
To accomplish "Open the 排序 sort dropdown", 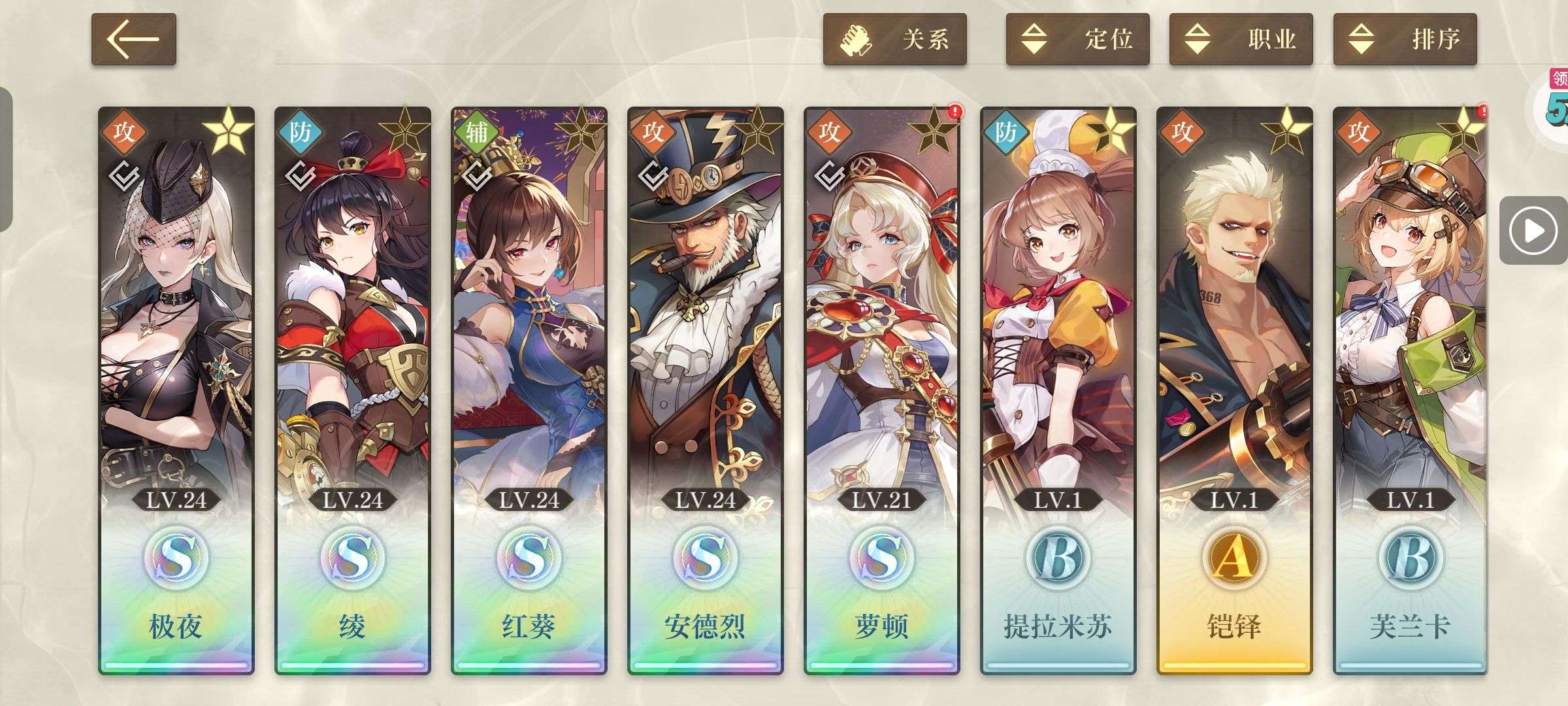I will tap(1405, 39).
